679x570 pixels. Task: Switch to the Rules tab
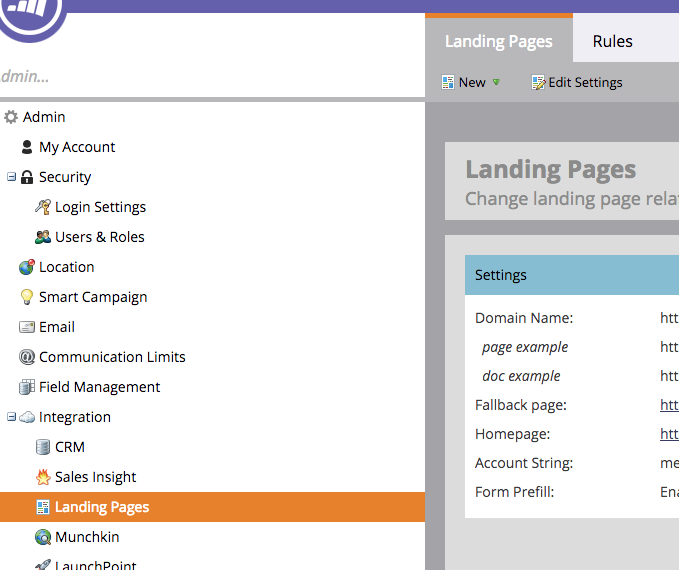click(x=612, y=41)
